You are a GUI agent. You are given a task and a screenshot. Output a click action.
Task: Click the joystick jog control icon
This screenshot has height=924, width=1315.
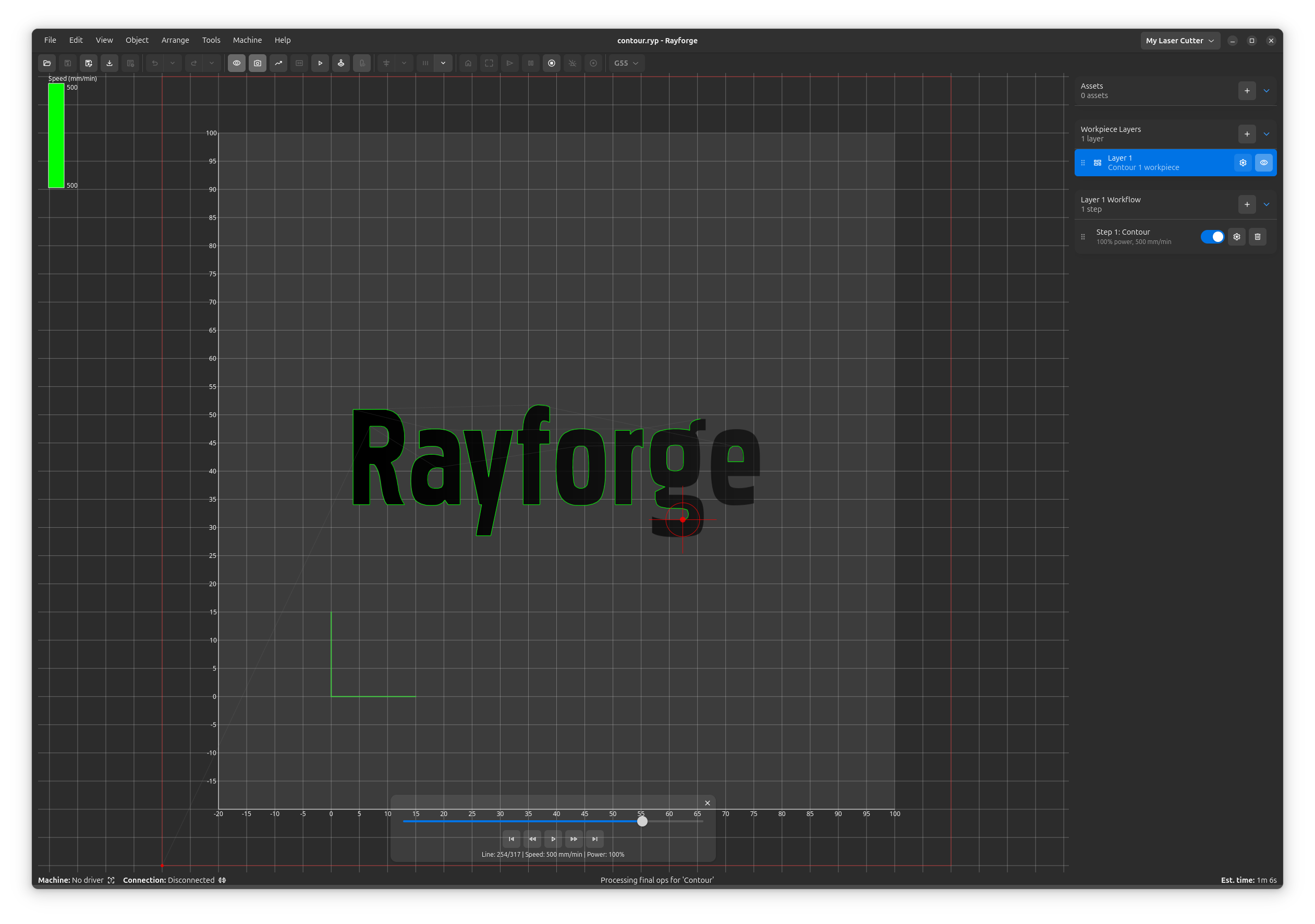coord(341,63)
